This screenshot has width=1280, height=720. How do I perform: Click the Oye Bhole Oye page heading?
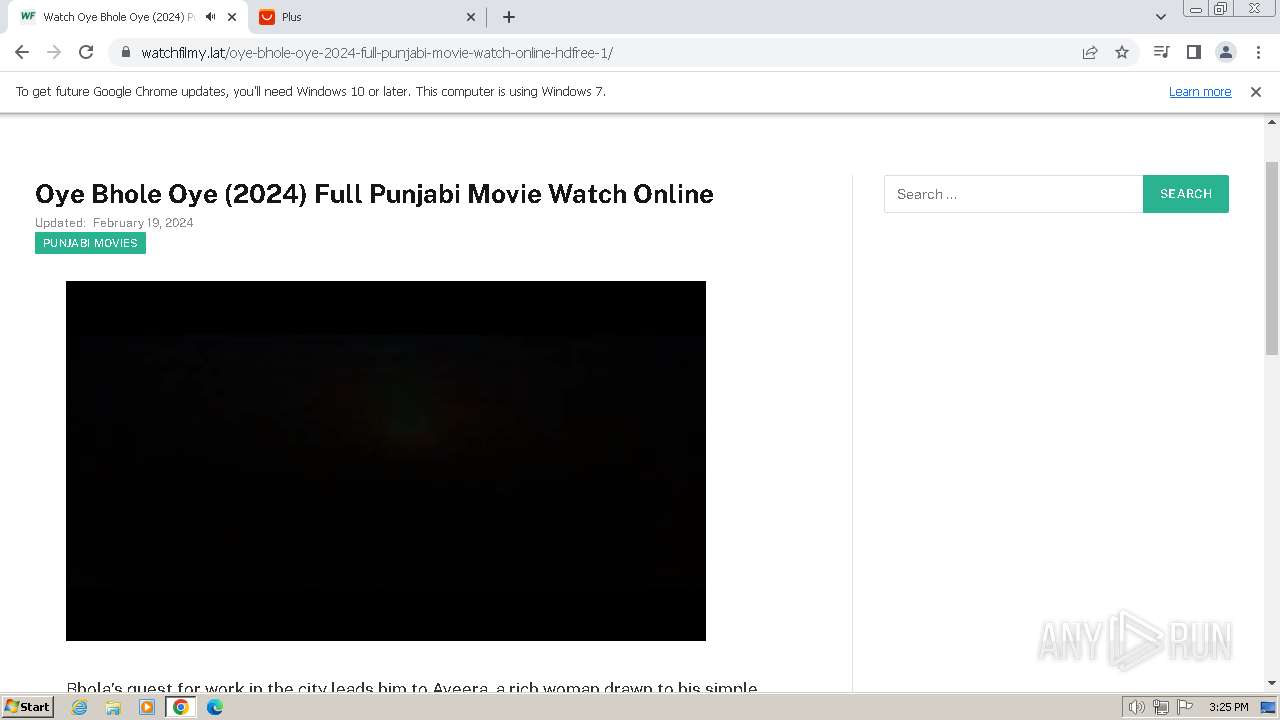(x=374, y=194)
